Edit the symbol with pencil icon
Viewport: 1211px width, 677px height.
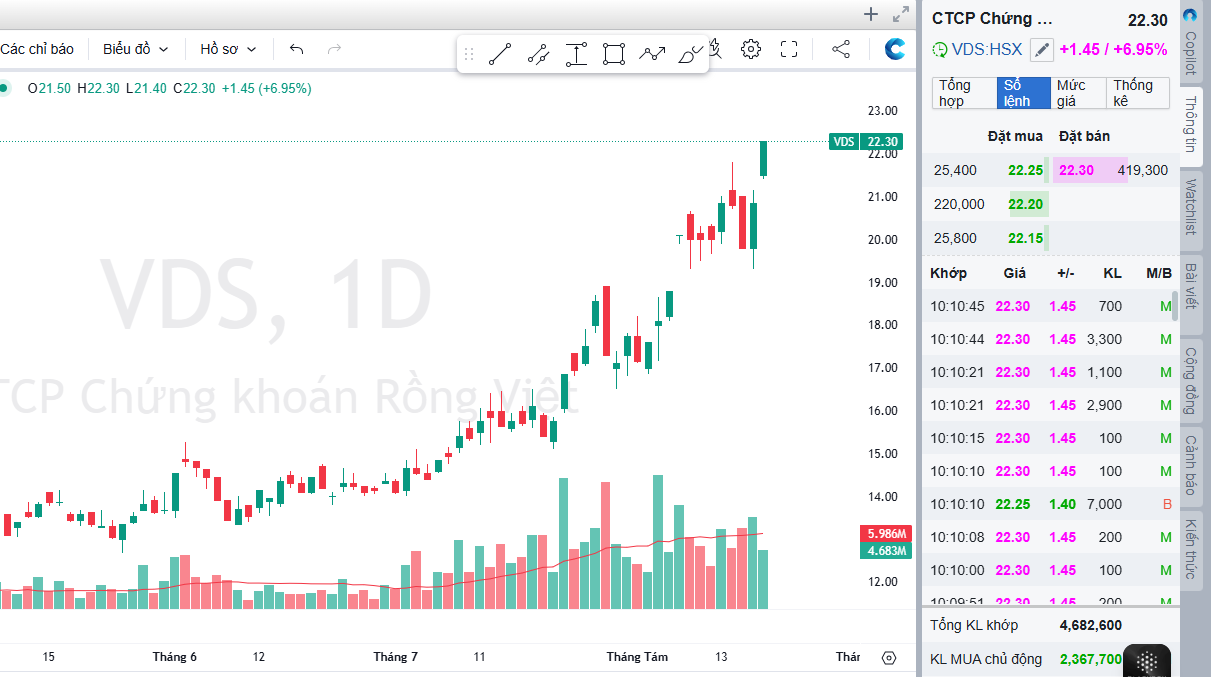[1042, 49]
